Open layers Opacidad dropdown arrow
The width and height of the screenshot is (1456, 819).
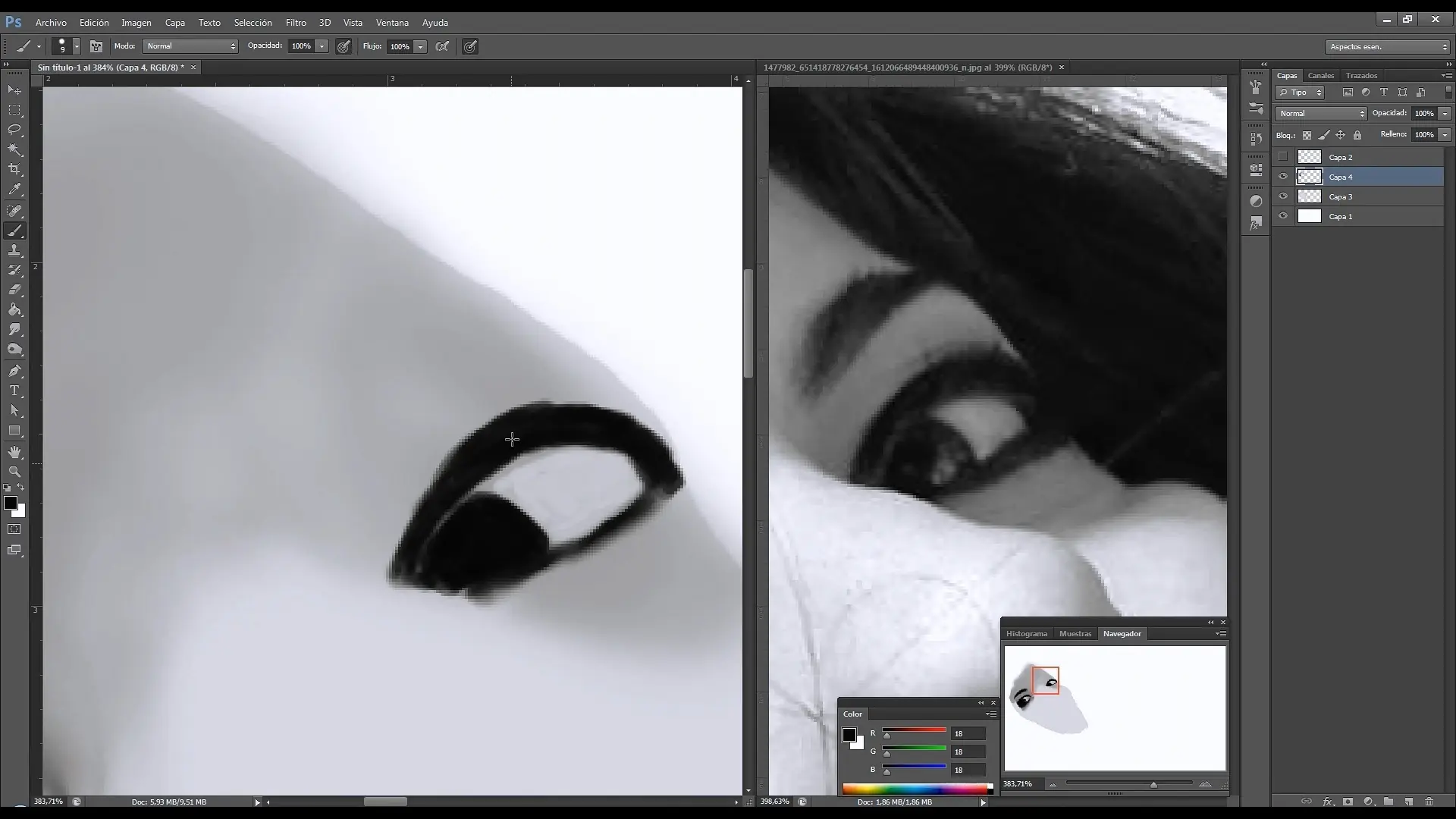1445,114
